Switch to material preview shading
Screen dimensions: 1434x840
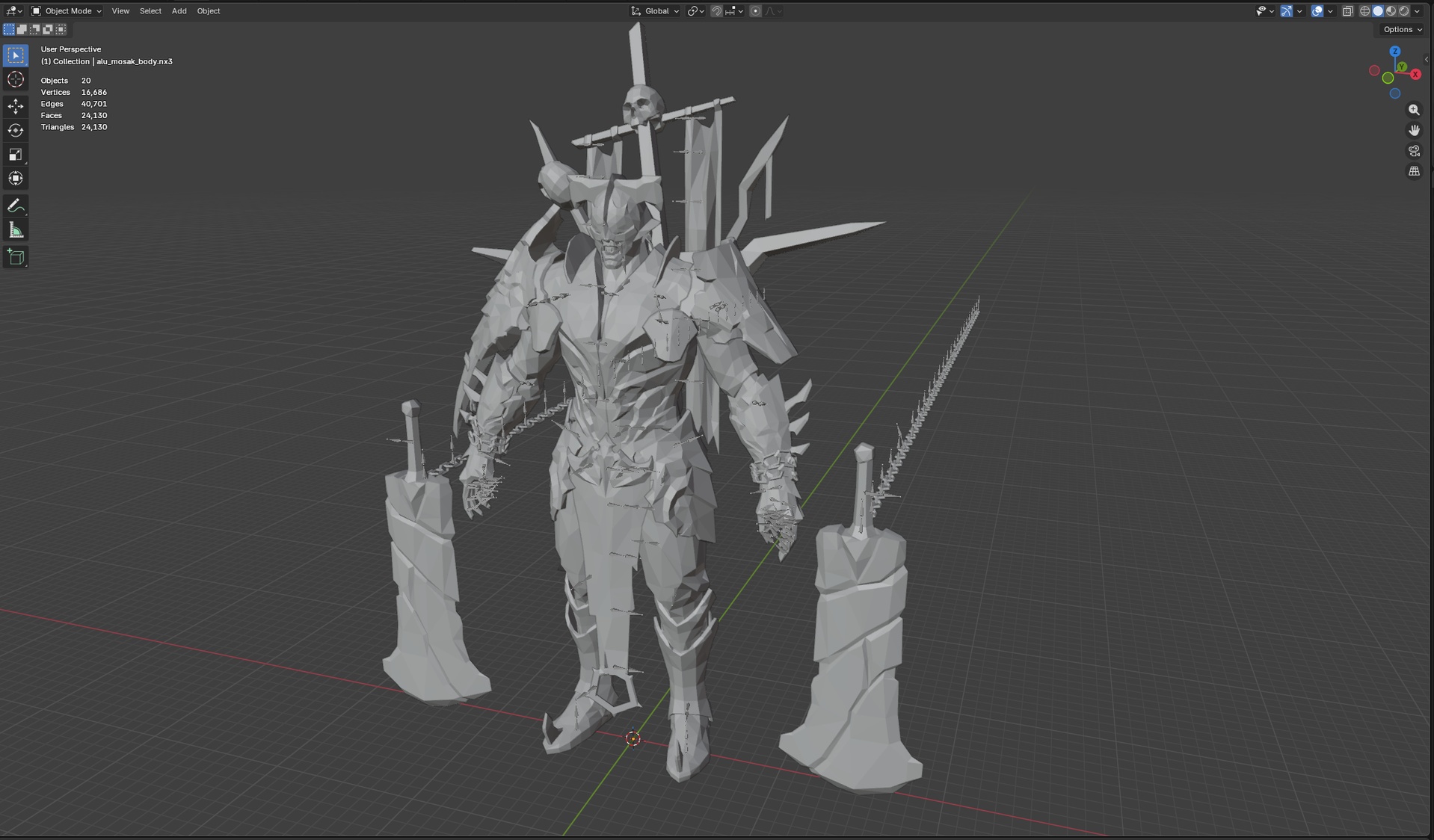tap(1391, 11)
